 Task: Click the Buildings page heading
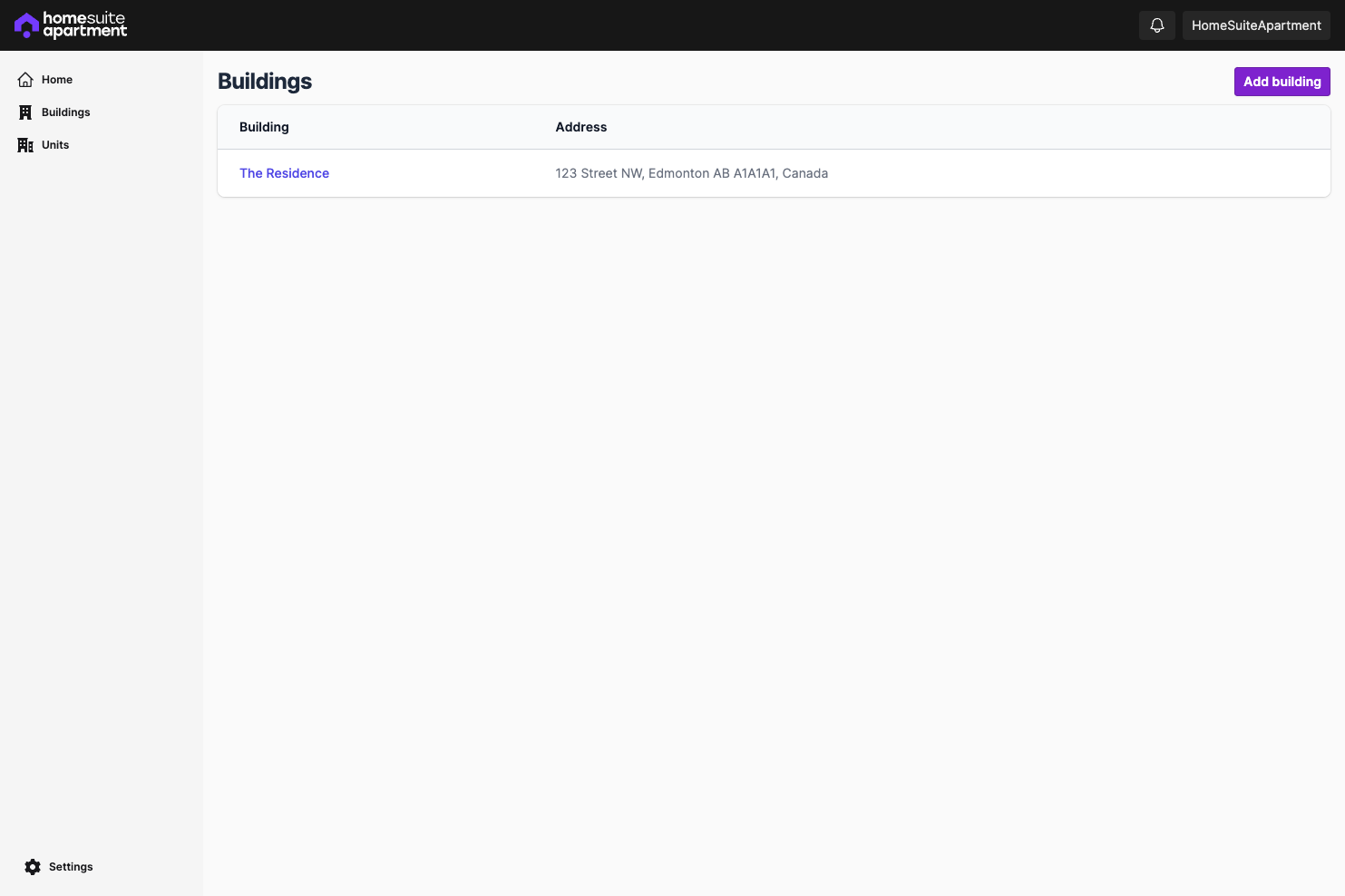[265, 82]
